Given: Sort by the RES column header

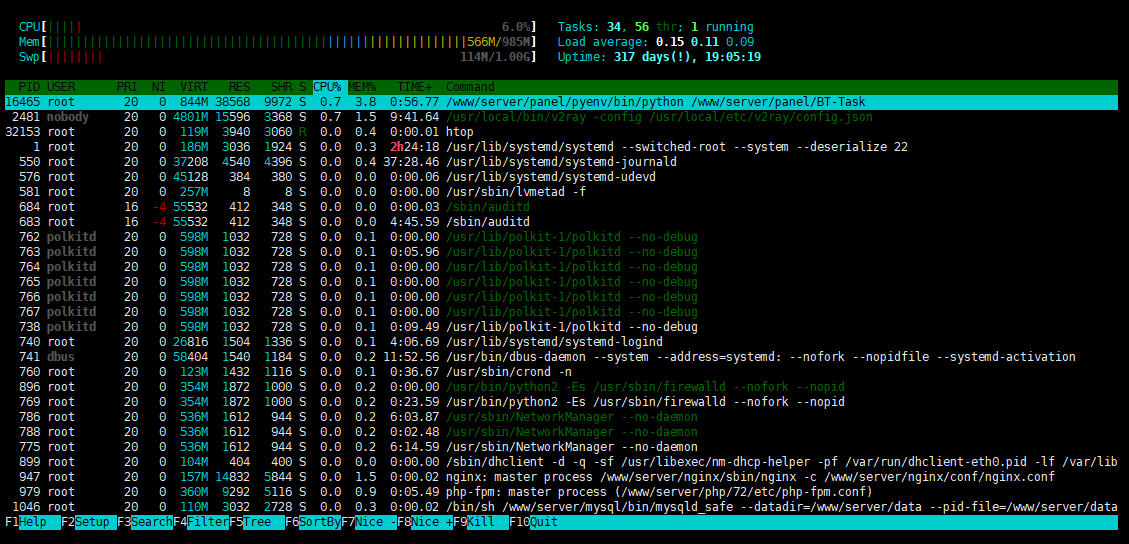Looking at the screenshot, I should point(239,87).
